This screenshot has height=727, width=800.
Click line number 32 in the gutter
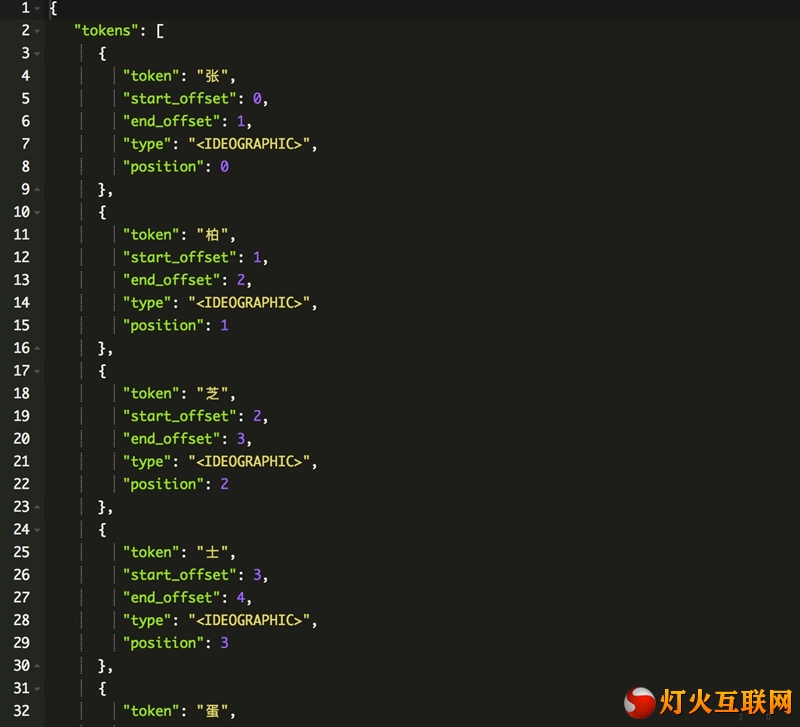(21, 711)
